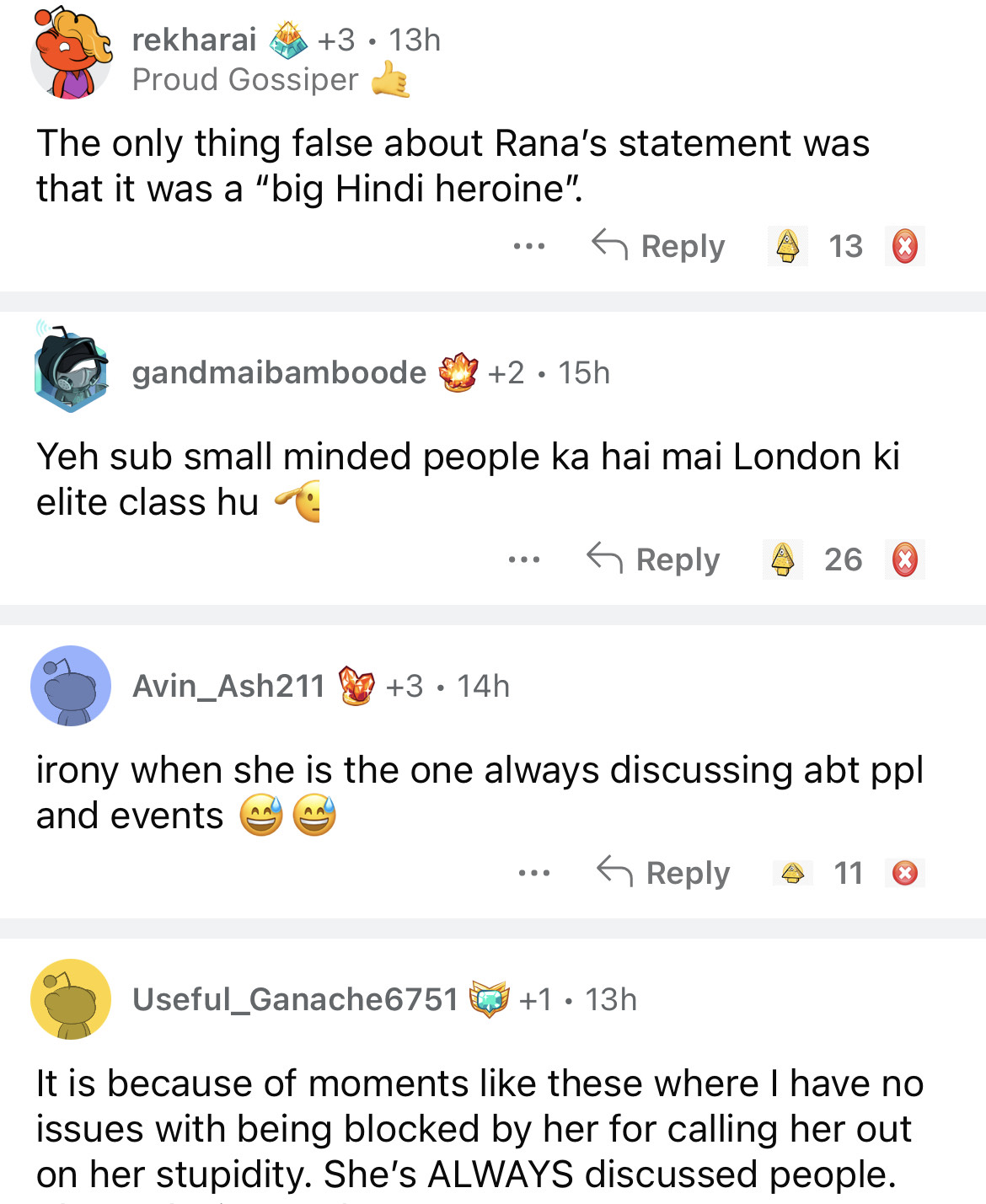Open rekharai's username profile link
Screen dimensions: 986x1204
194,40
